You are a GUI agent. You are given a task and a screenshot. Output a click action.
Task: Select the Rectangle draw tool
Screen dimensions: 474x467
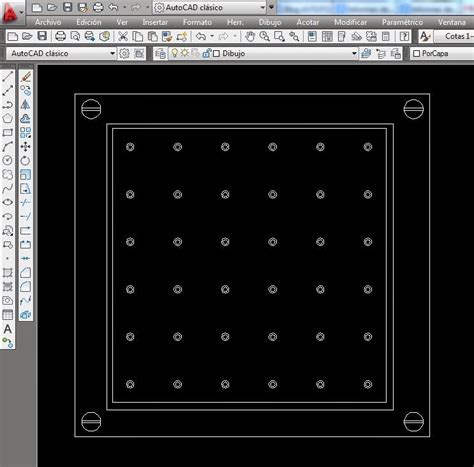pos(7,132)
